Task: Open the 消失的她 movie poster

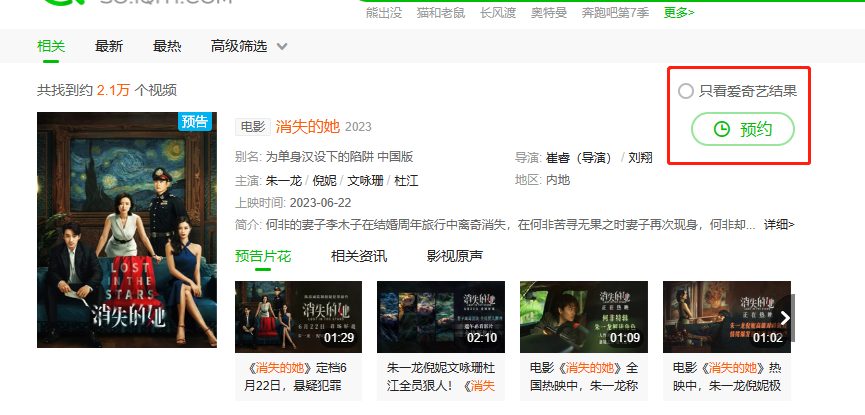Action: point(126,230)
